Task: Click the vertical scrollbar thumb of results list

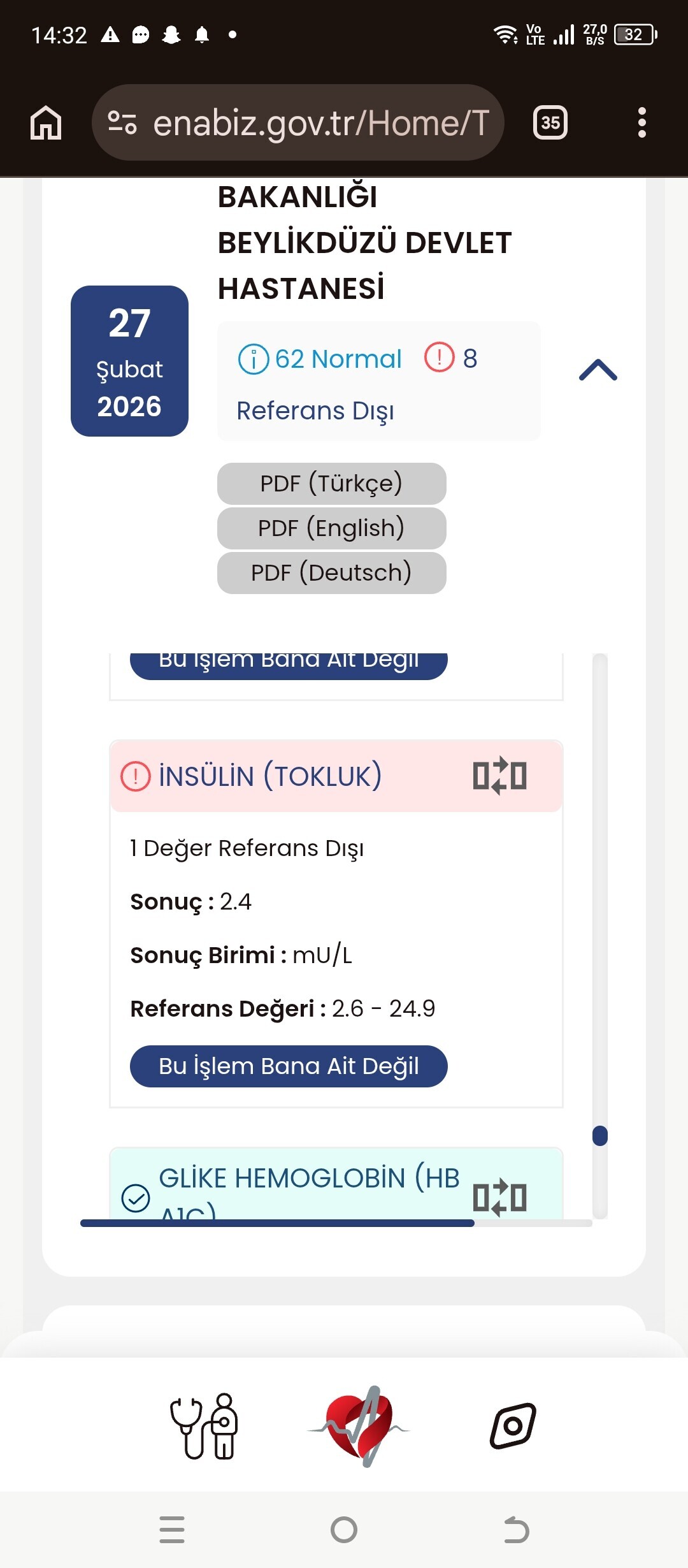Action: point(599,1136)
